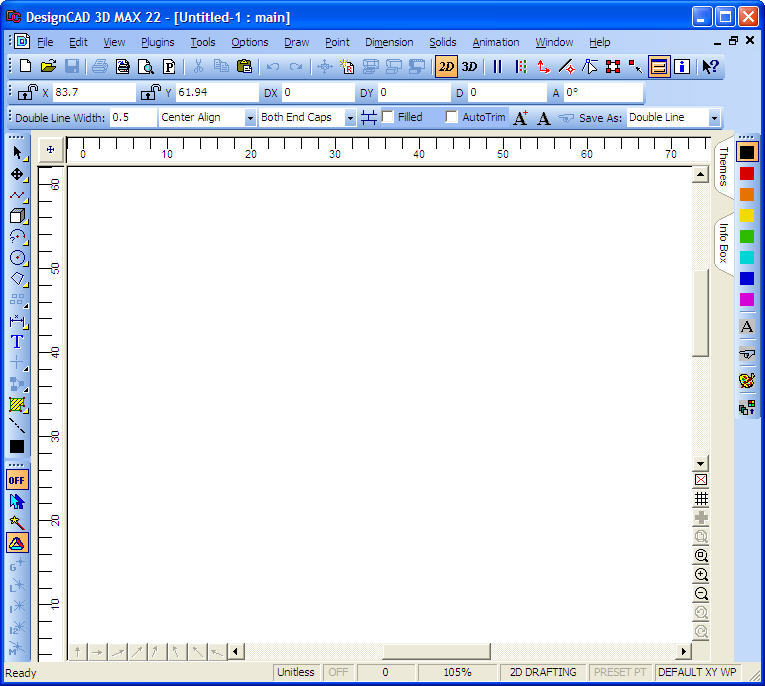Open the Info Box toolbar icon
Screen dimensions: 765x686
pyautogui.click(x=682, y=66)
